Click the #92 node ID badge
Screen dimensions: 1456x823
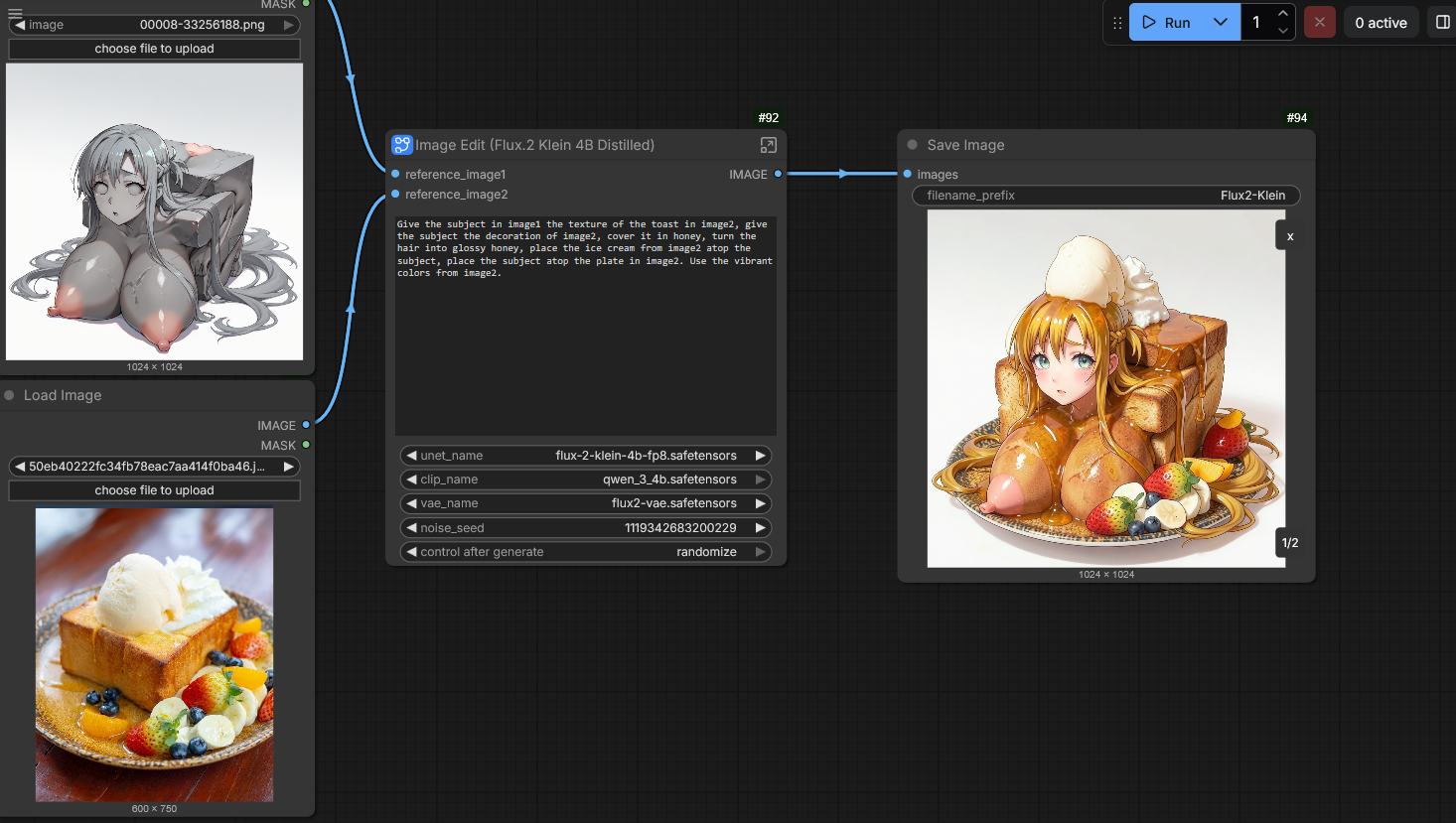coord(768,117)
